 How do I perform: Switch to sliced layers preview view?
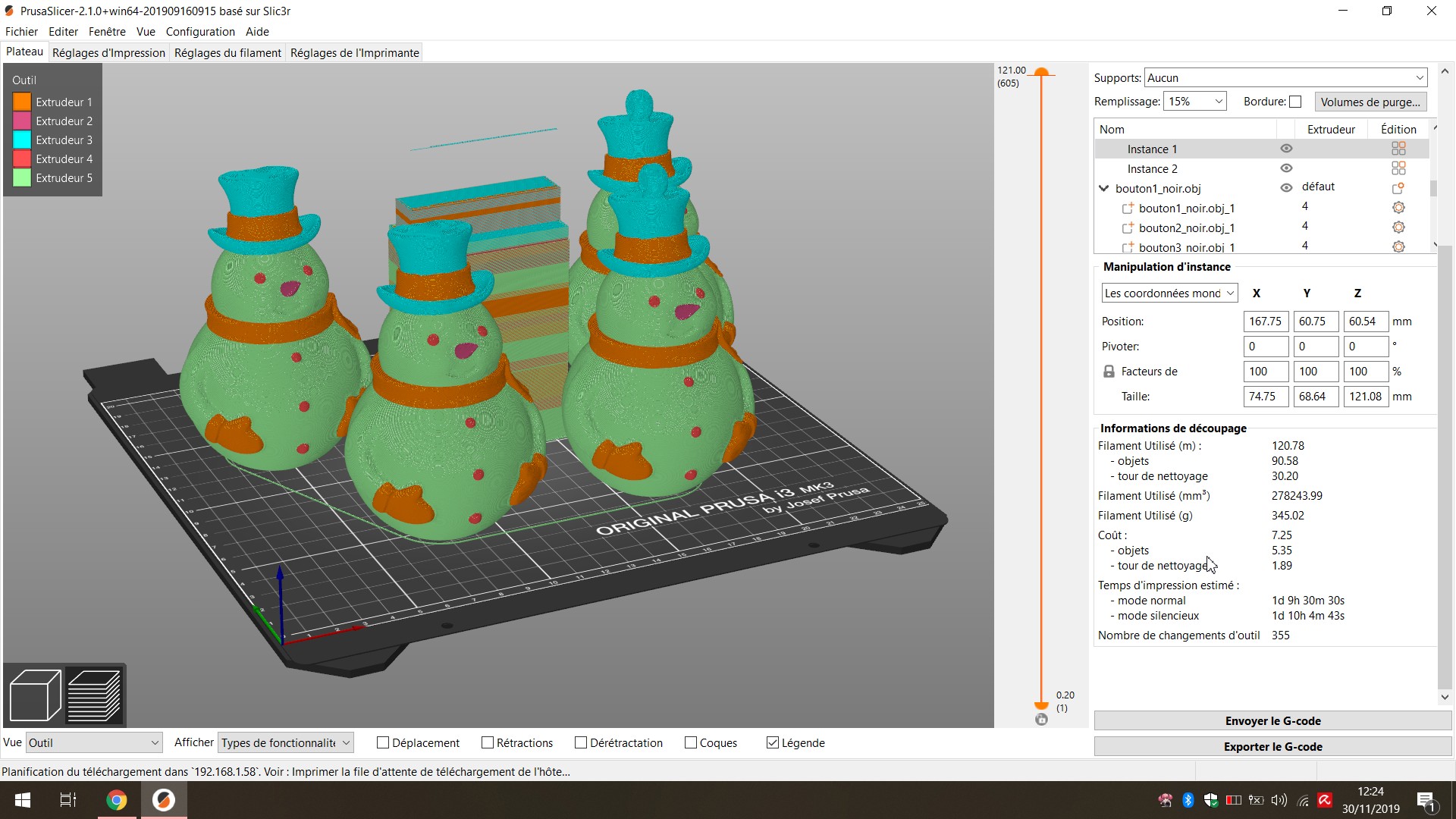pos(94,695)
